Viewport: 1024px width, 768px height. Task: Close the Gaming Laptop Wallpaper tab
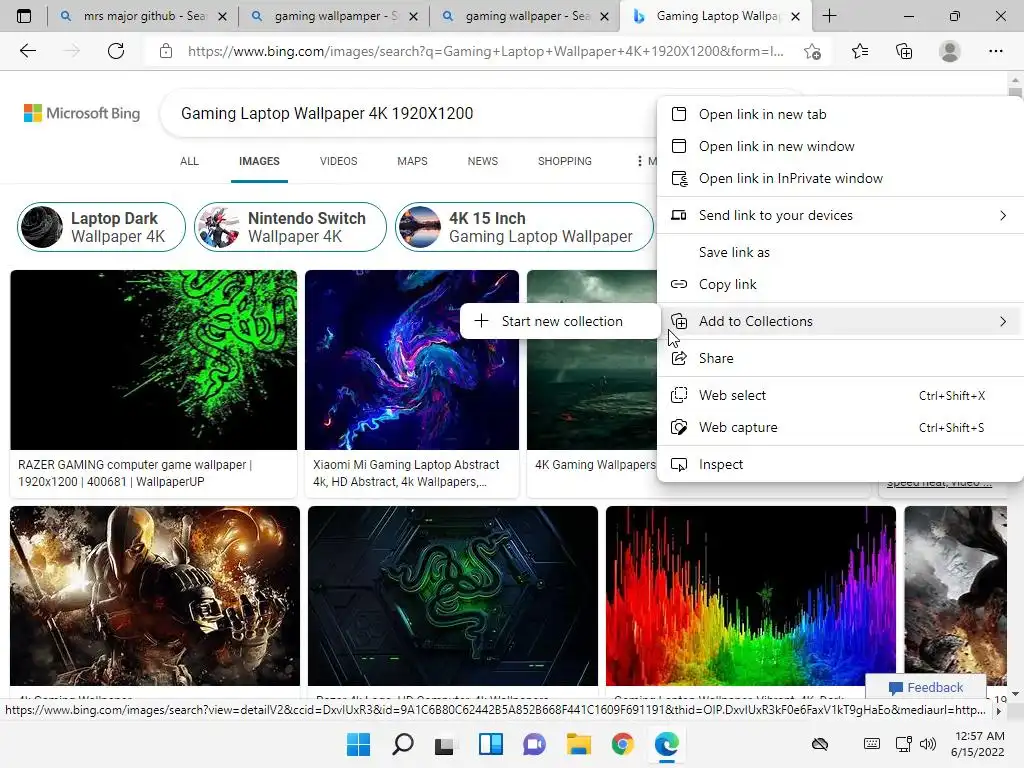click(795, 17)
